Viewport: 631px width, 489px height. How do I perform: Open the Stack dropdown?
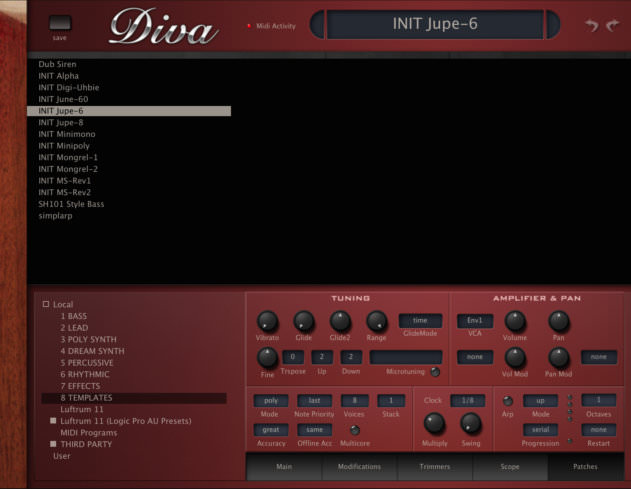pyautogui.click(x=391, y=400)
